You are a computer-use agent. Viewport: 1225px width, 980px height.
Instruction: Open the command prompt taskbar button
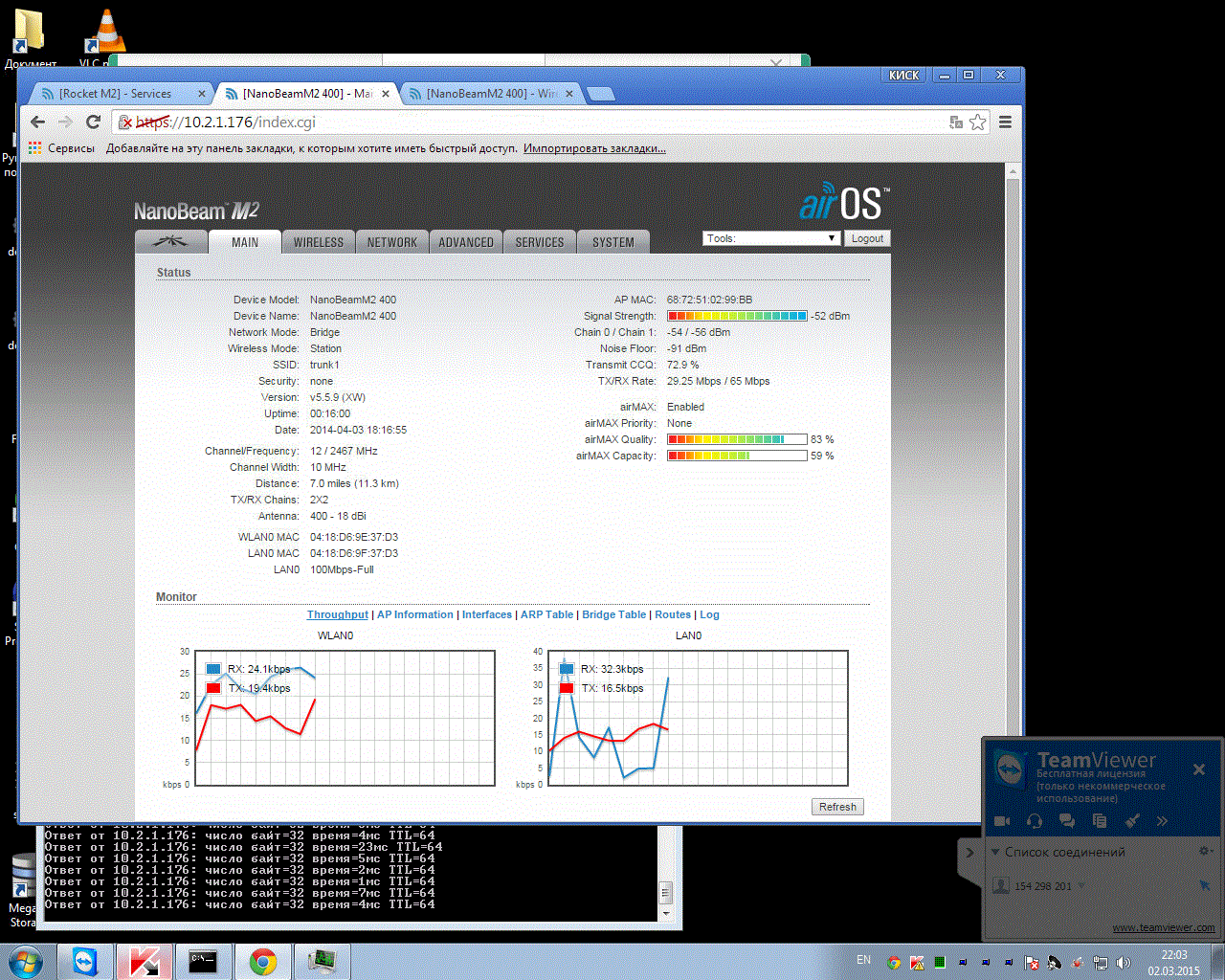(x=204, y=962)
